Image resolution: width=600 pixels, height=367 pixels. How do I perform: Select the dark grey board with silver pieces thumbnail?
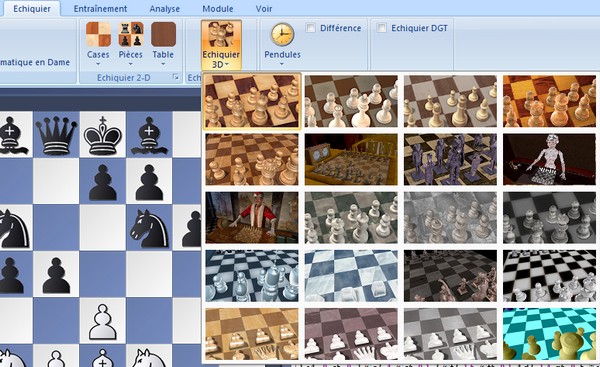(x=549, y=217)
